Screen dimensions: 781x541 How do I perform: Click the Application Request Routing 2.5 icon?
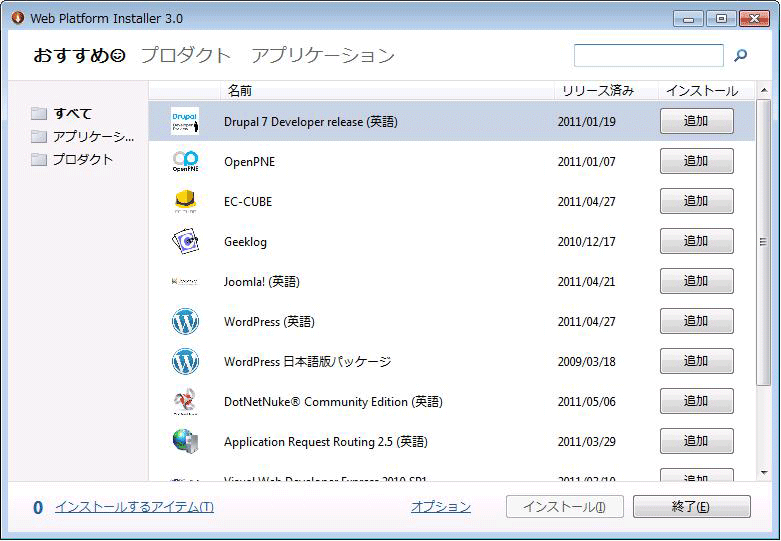pos(185,441)
